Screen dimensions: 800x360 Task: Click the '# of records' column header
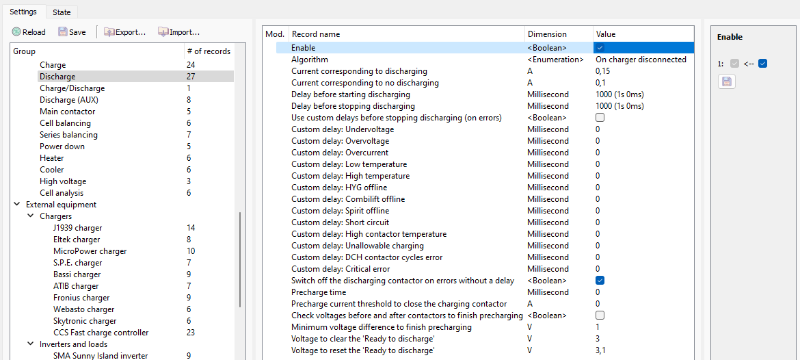pyautogui.click(x=209, y=51)
